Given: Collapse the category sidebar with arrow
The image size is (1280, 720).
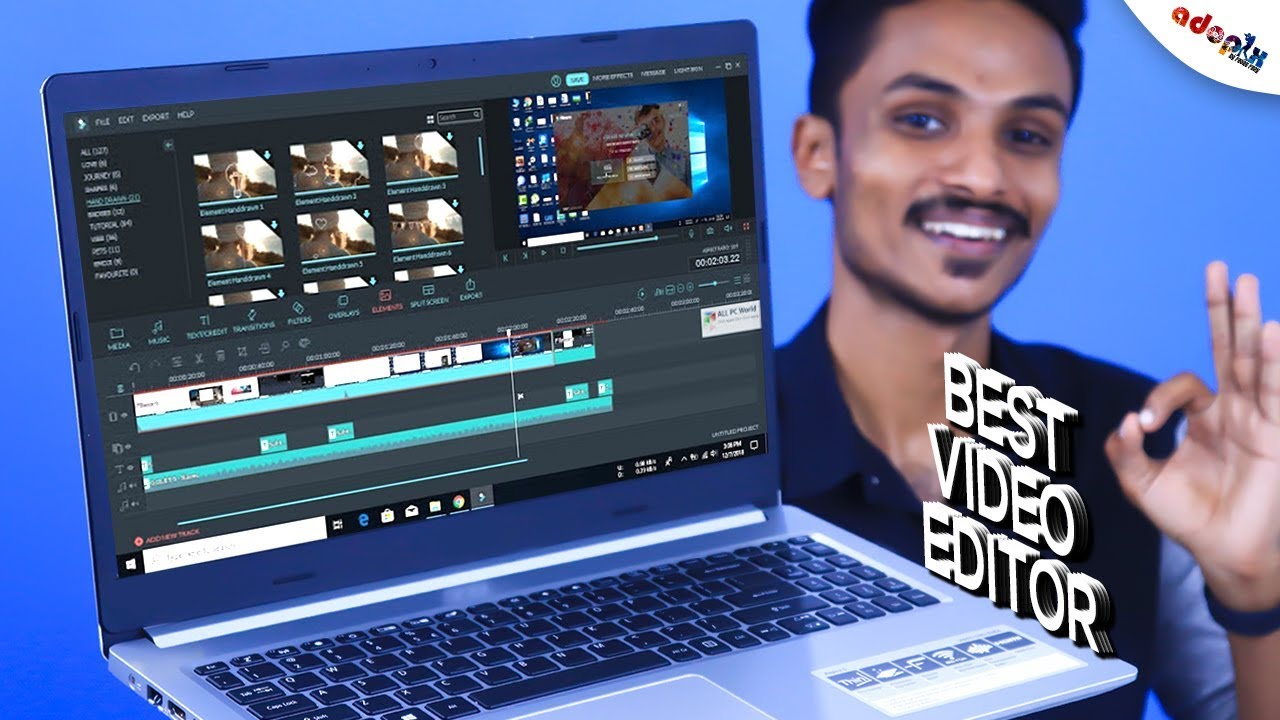Looking at the screenshot, I should click(169, 145).
